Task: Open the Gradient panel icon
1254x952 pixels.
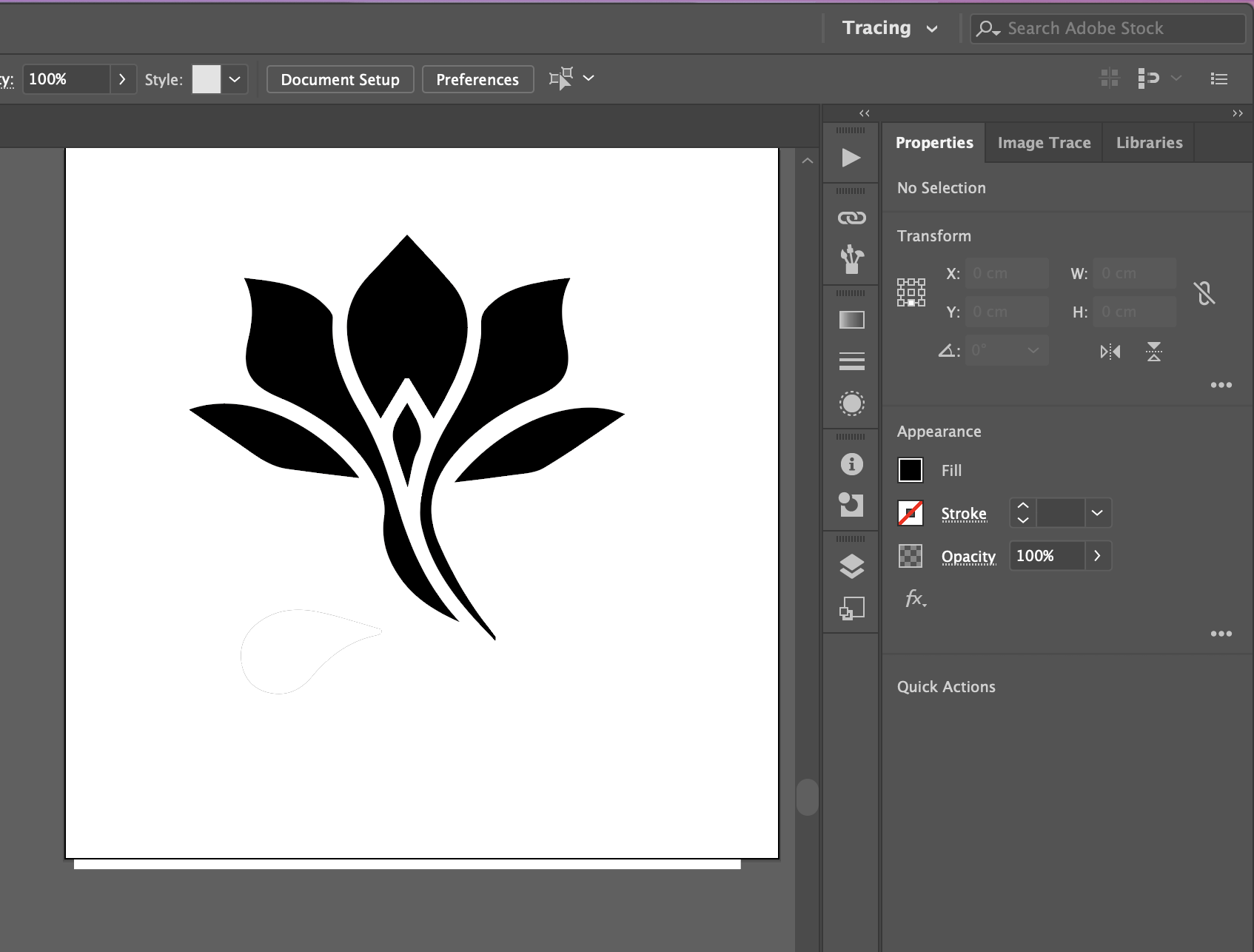Action: (x=851, y=320)
